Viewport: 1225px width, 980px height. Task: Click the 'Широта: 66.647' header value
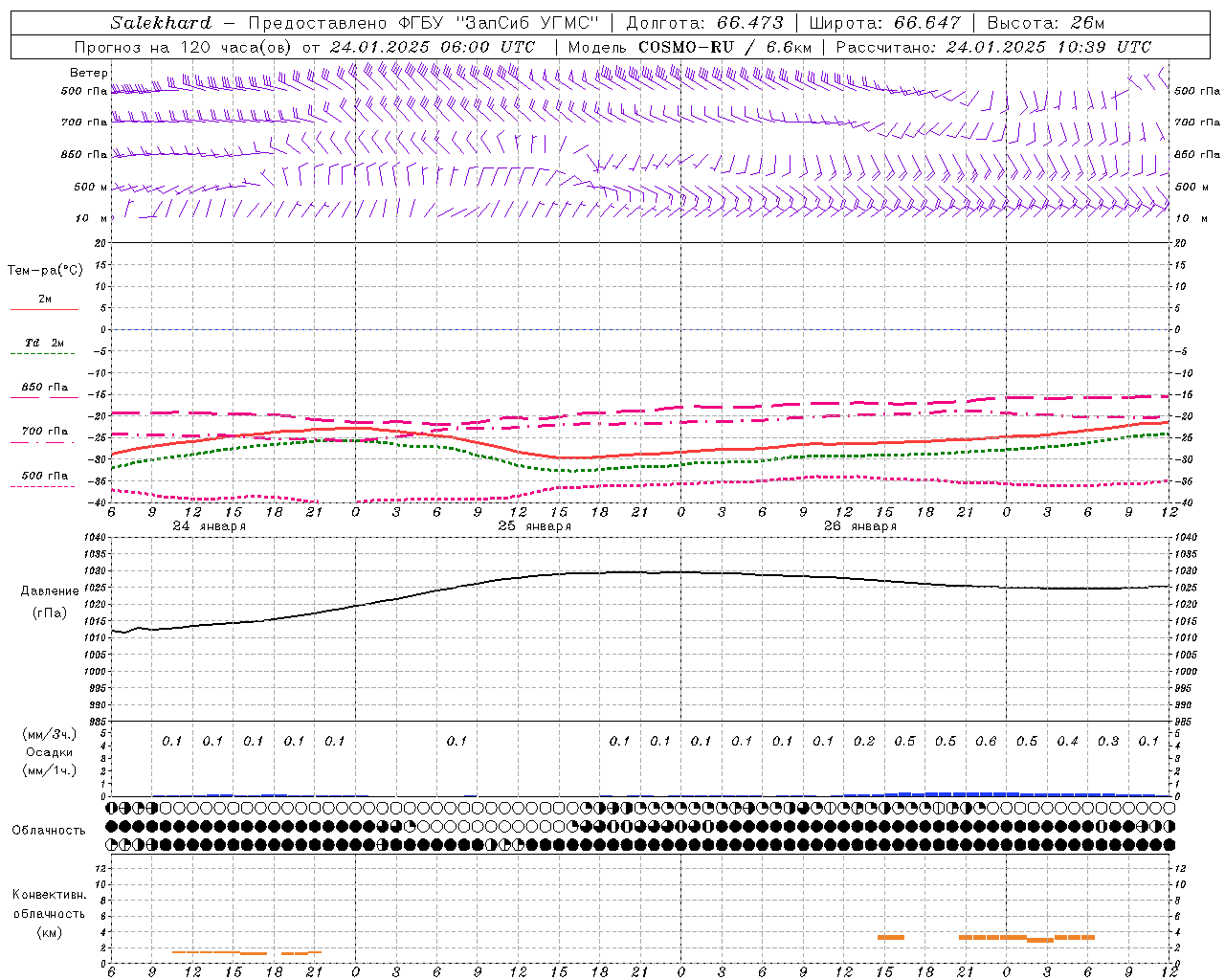(x=884, y=23)
